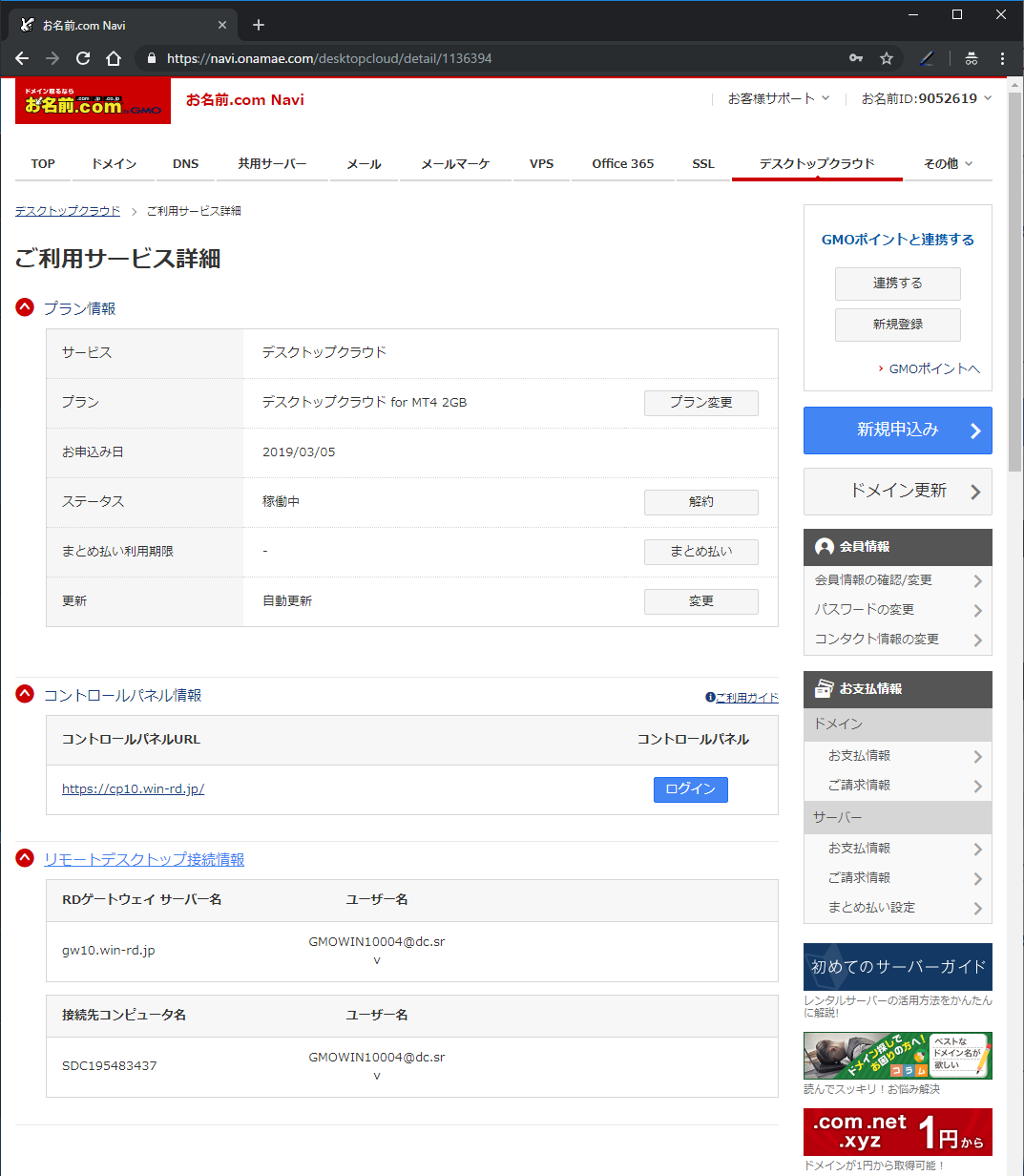The width and height of the screenshot is (1024, 1176).
Task: Select the VPS navigation tab
Action: tap(541, 163)
